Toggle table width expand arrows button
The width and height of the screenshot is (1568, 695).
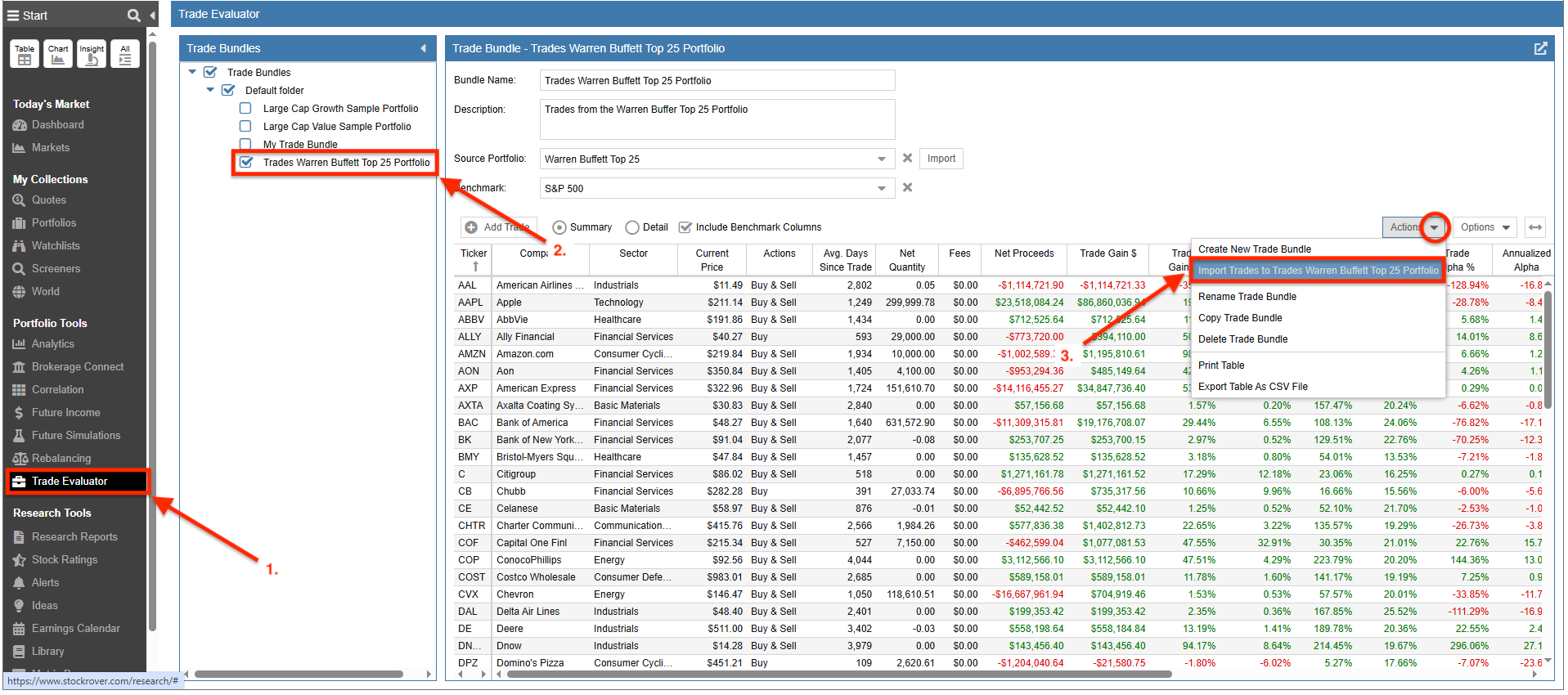pos(1535,227)
